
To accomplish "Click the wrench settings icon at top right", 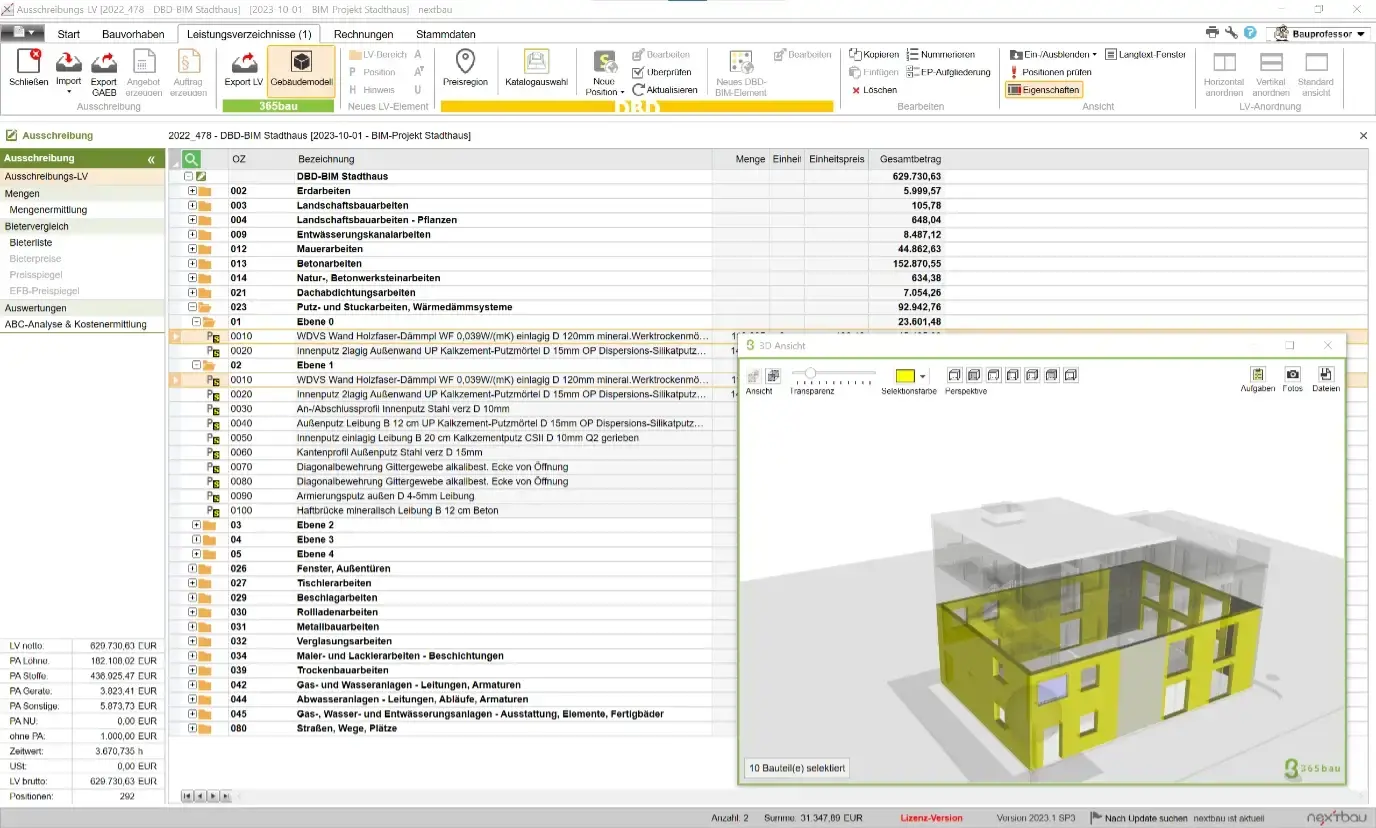I will [1231, 33].
